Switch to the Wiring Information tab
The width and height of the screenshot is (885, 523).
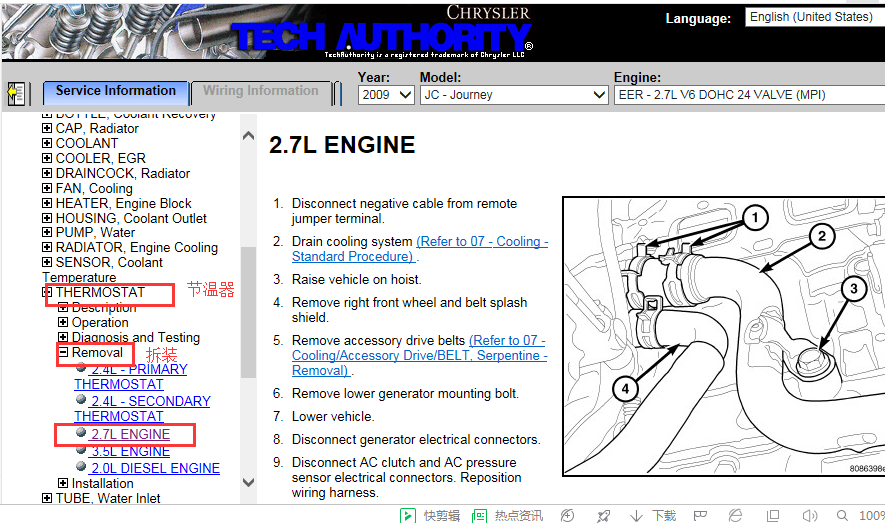coord(261,91)
